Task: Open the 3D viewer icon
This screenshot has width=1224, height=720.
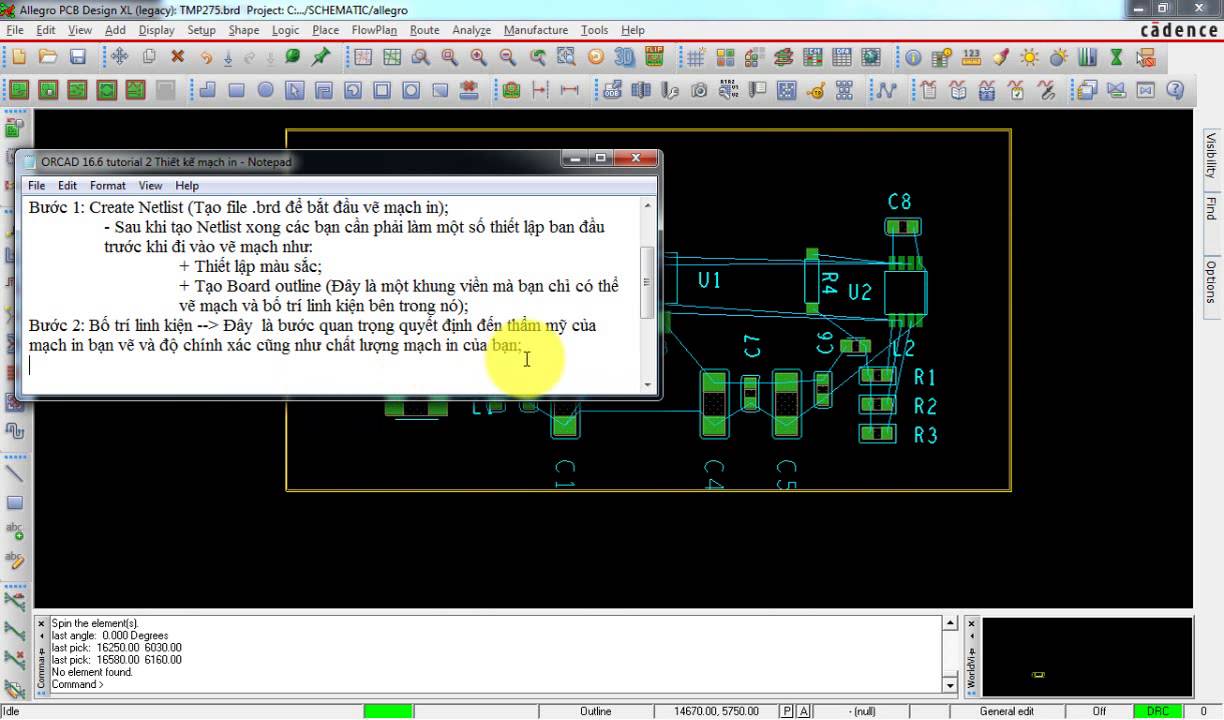Action: (625, 57)
